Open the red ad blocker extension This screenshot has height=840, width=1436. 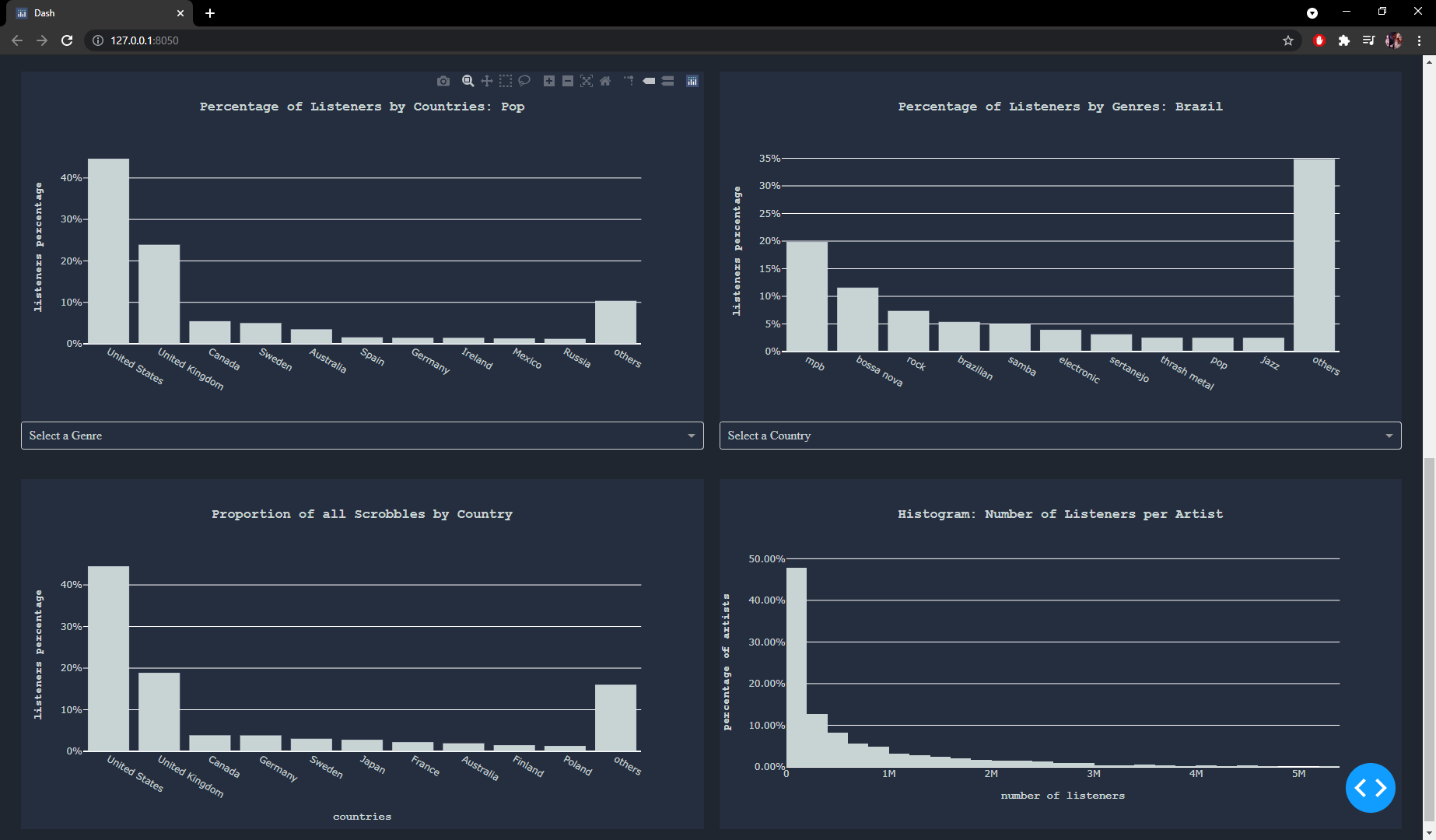coord(1319,40)
